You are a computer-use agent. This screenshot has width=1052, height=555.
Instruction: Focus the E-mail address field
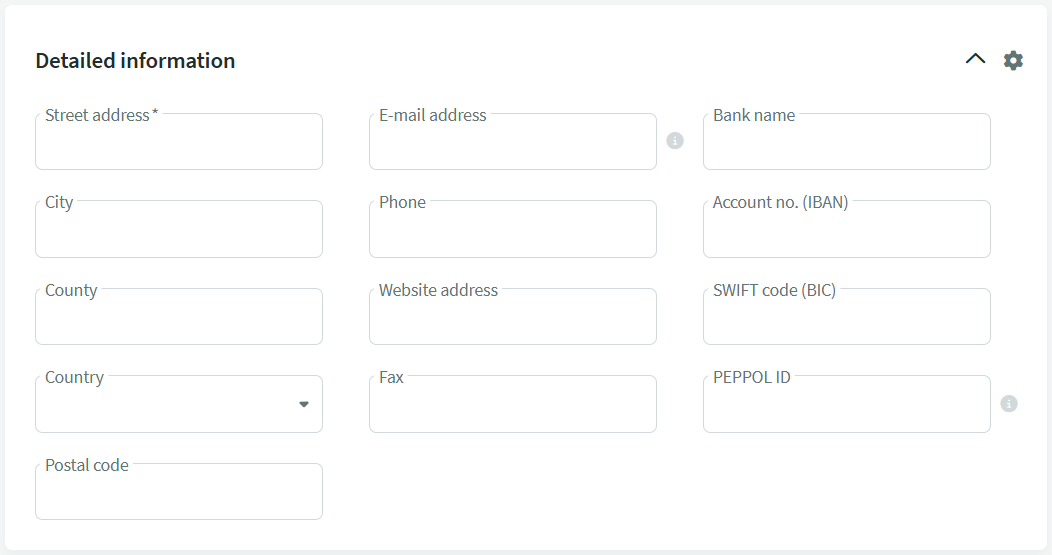click(x=513, y=145)
